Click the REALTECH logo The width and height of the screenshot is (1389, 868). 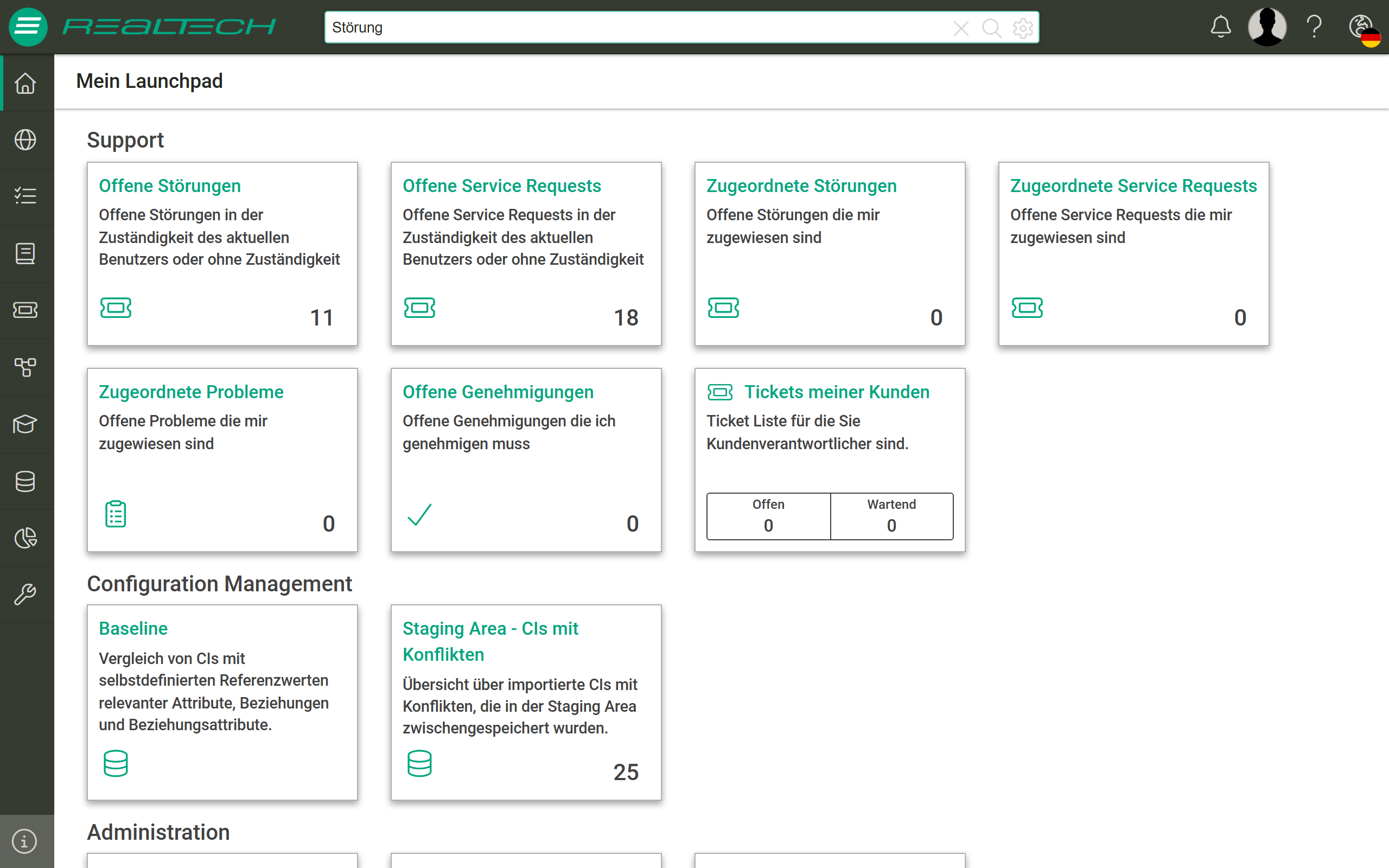pos(169,27)
